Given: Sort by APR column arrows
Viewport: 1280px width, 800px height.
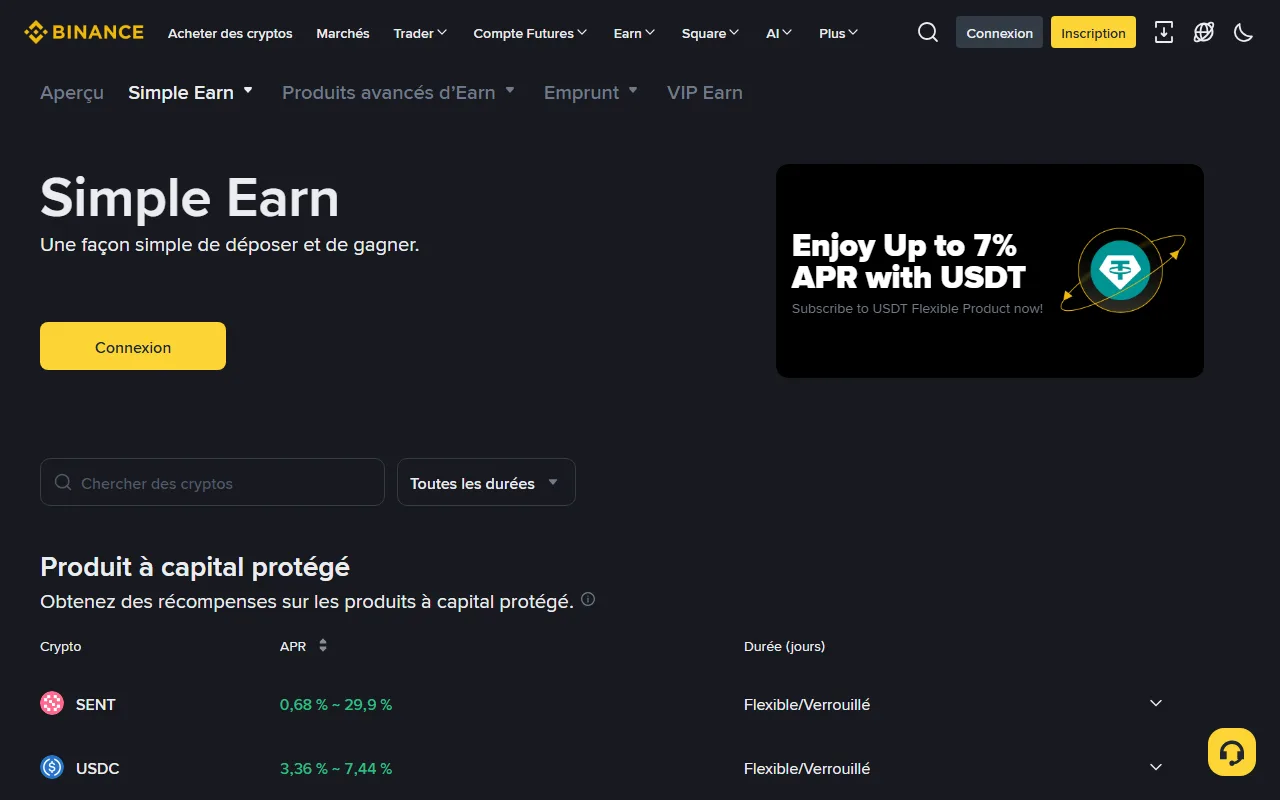Looking at the screenshot, I should (323, 646).
